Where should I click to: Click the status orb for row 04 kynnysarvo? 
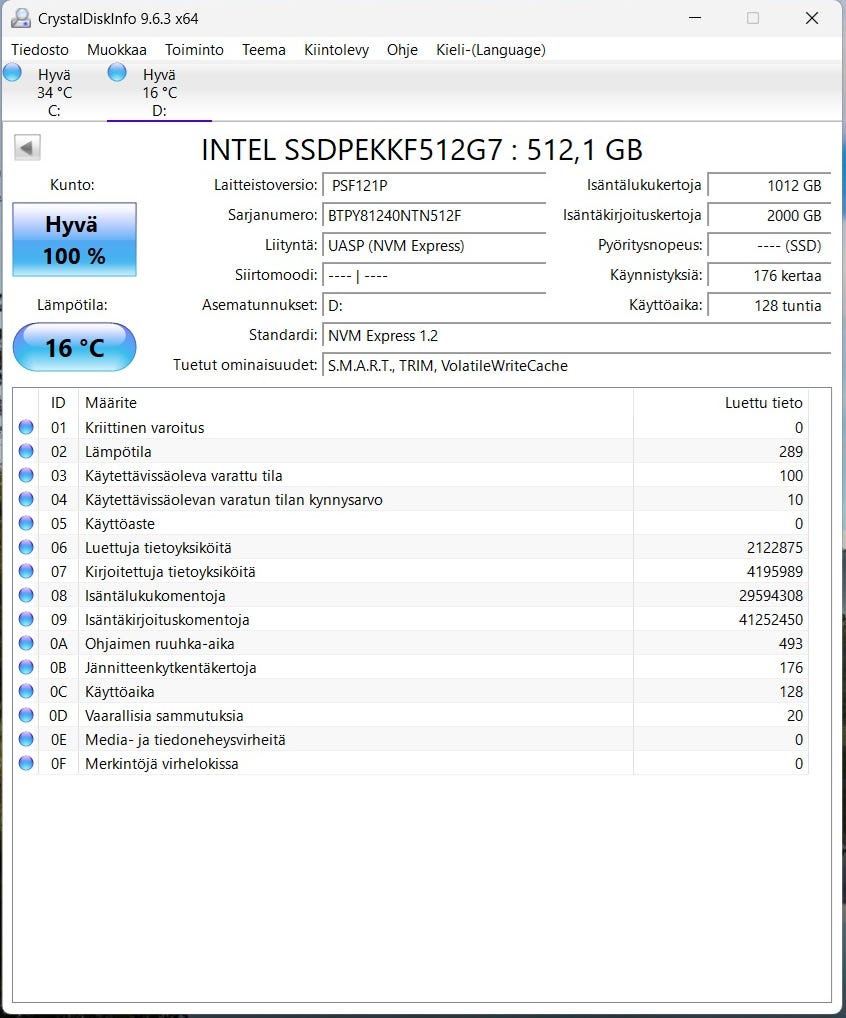point(26,499)
